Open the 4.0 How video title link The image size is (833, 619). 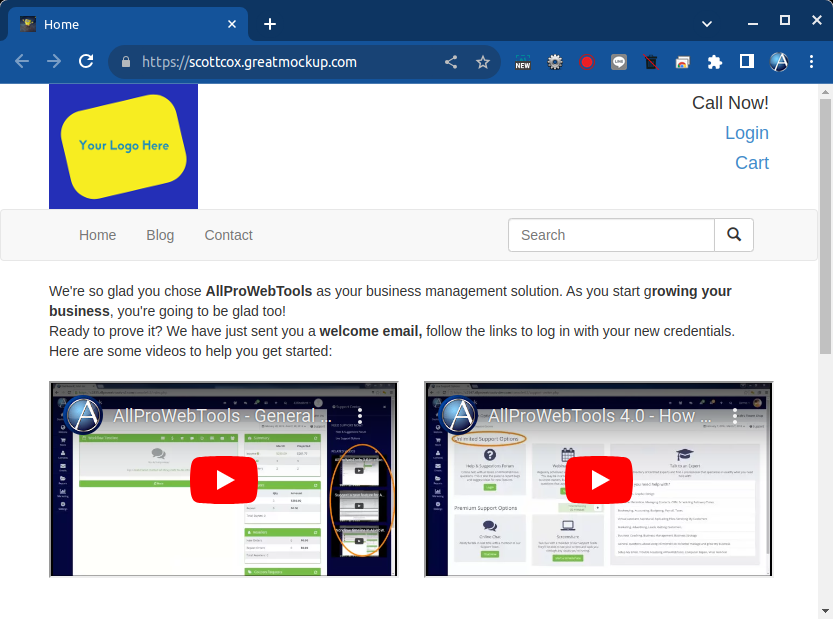point(599,416)
